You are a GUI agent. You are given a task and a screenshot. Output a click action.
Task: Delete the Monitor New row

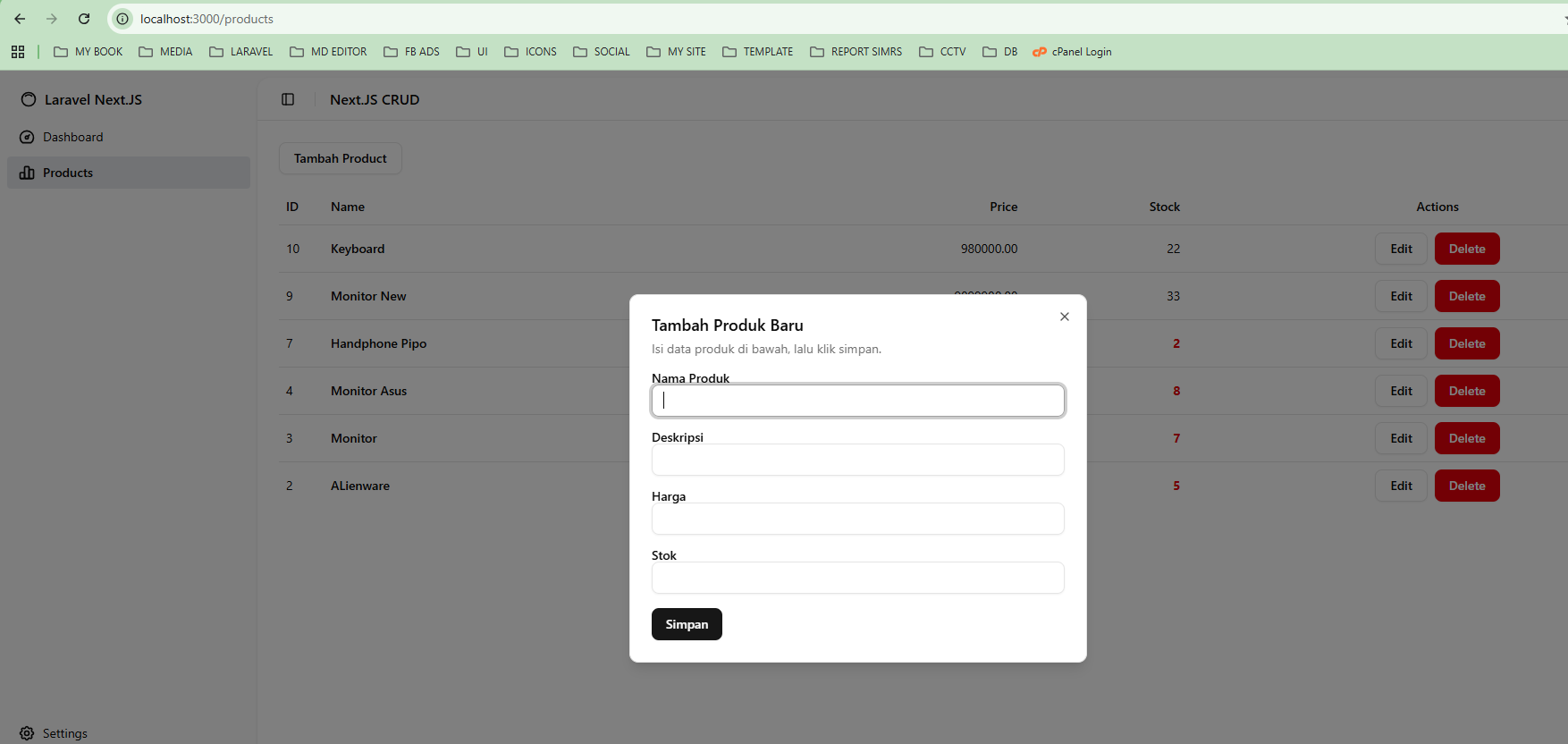(1467, 296)
